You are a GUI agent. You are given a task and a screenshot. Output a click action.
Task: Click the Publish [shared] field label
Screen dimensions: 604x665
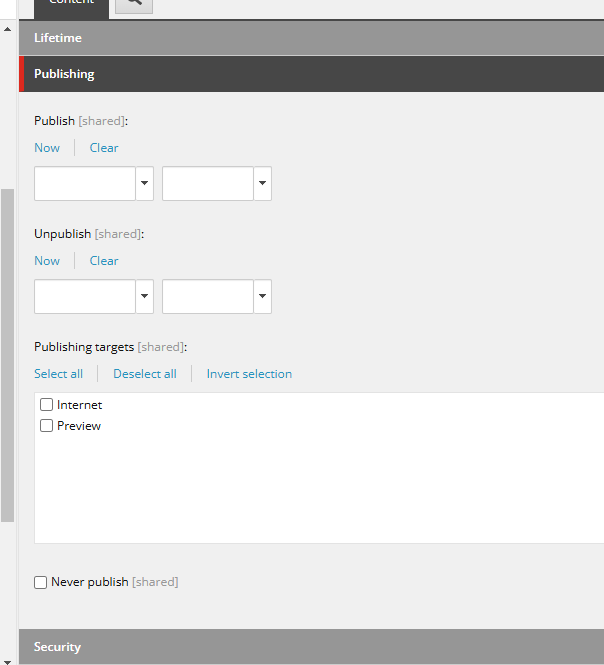81,121
